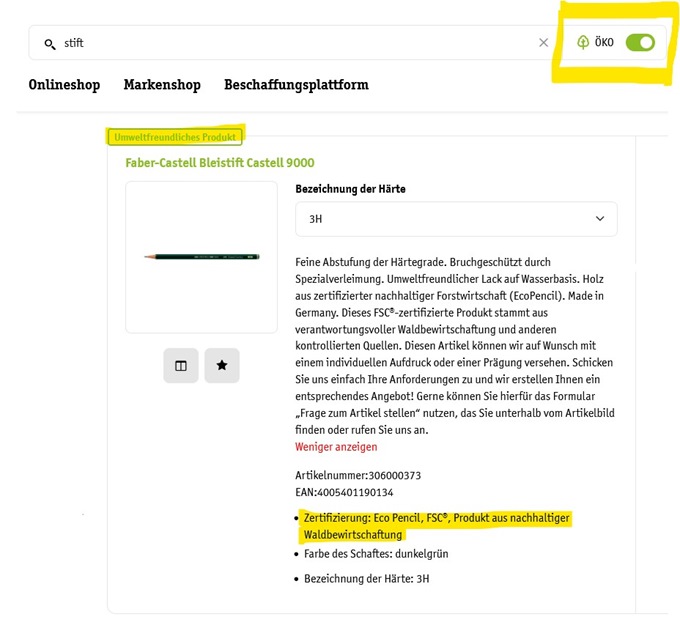The height and width of the screenshot is (625, 680).
Task: Click the pencil product thumbnail
Action: tap(201, 257)
